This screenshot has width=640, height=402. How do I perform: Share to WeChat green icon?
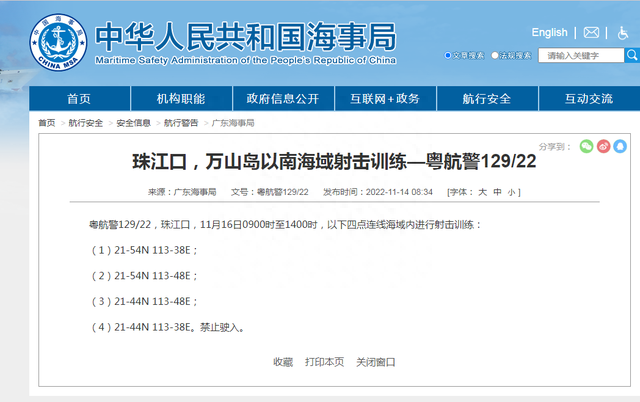(x=587, y=146)
